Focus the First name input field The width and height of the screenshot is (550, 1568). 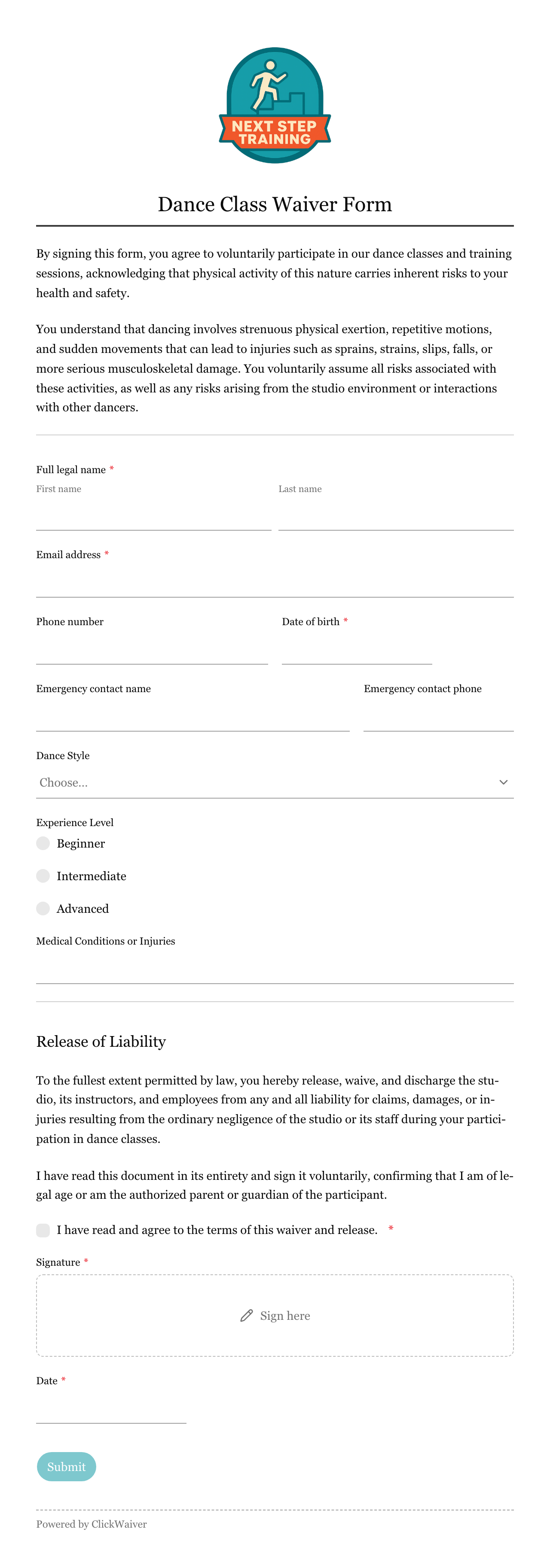click(x=153, y=515)
